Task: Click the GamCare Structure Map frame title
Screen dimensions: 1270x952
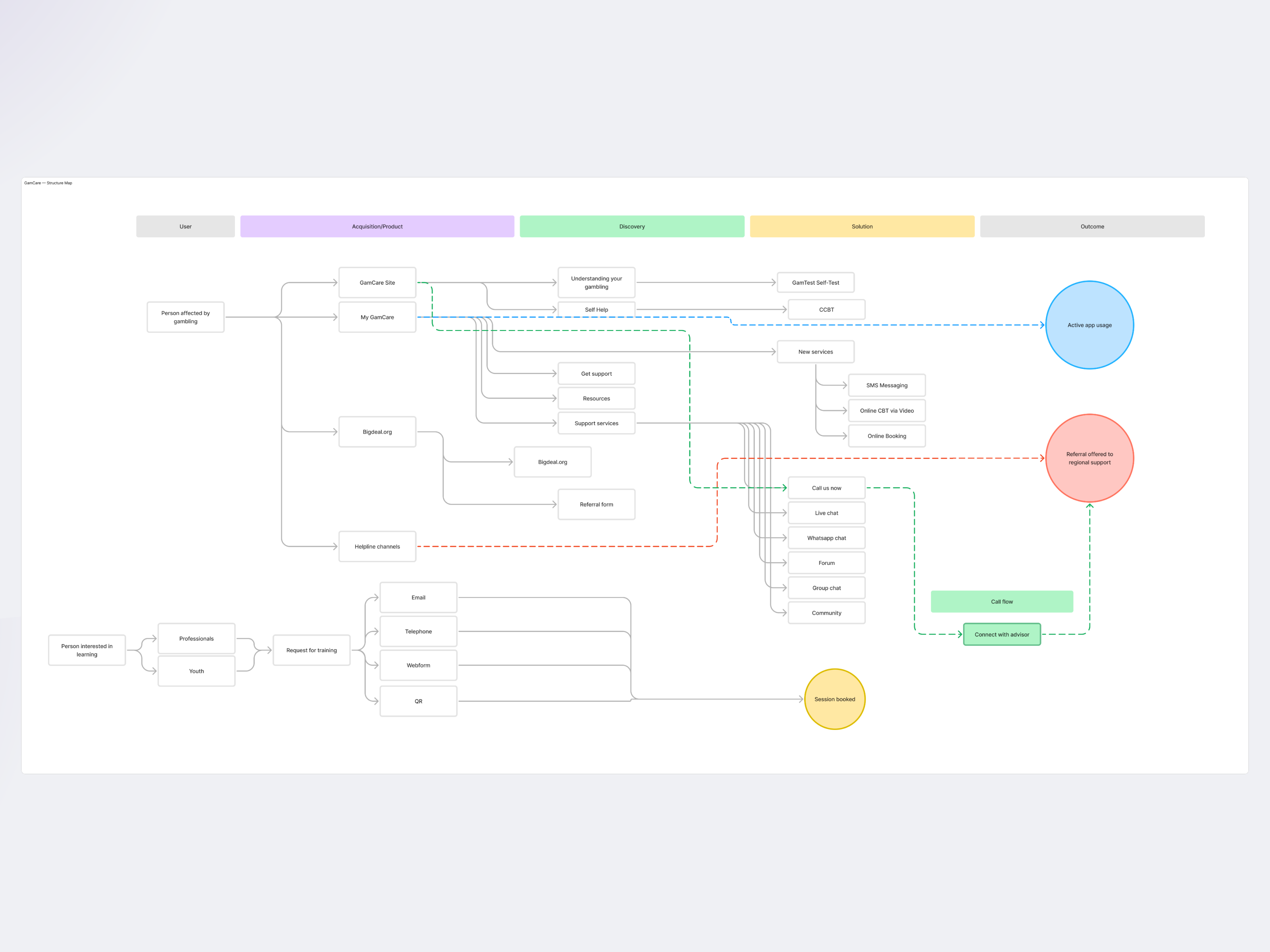Action: pyautogui.click(x=48, y=183)
